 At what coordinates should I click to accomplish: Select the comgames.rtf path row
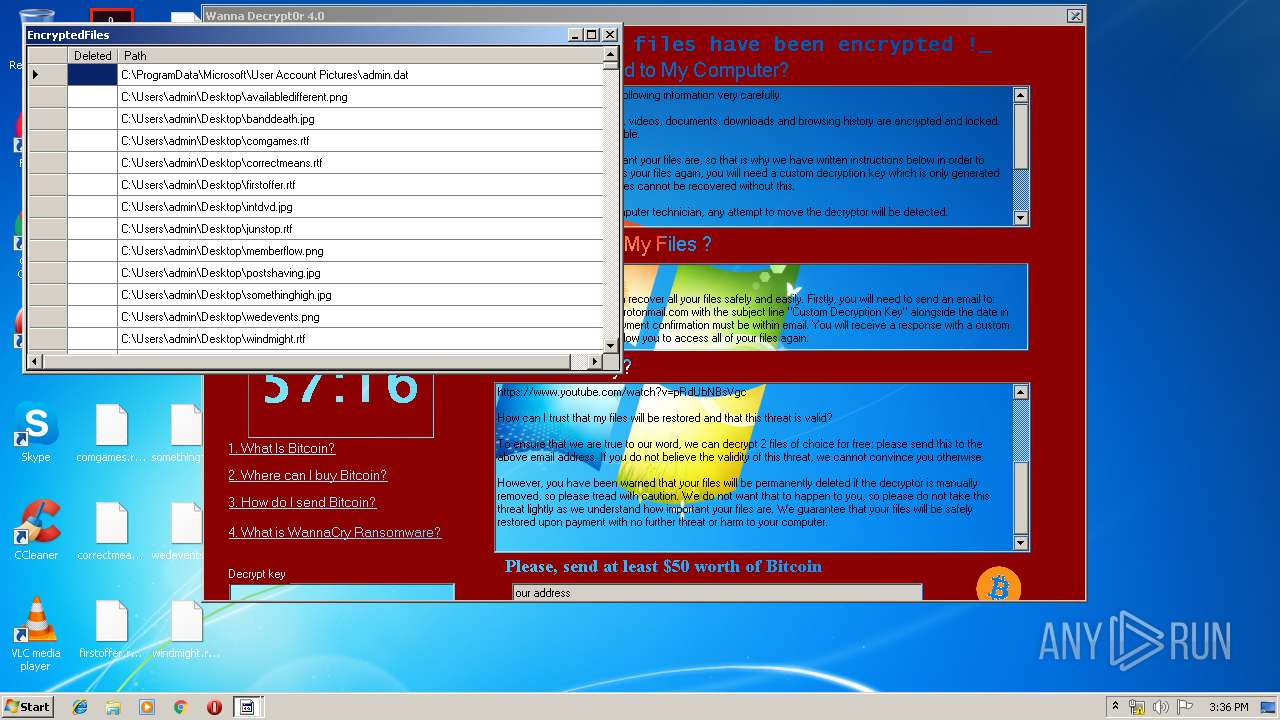360,141
